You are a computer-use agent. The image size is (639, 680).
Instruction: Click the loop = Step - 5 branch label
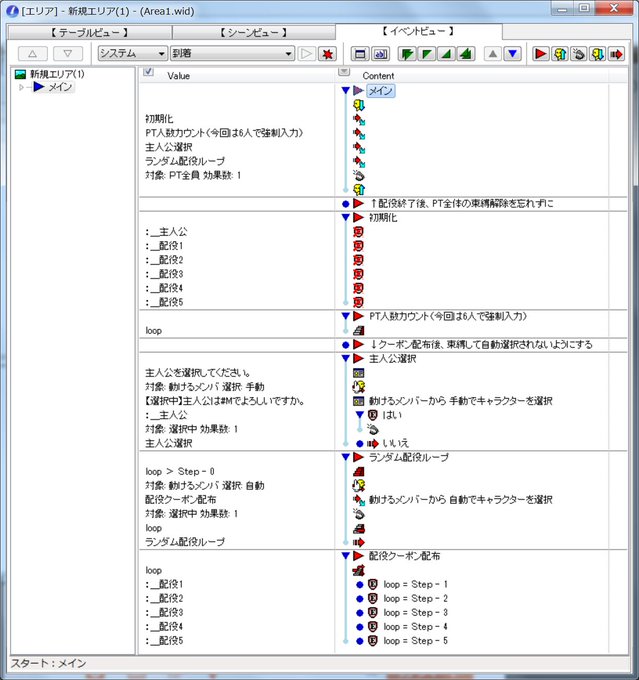pos(415,641)
